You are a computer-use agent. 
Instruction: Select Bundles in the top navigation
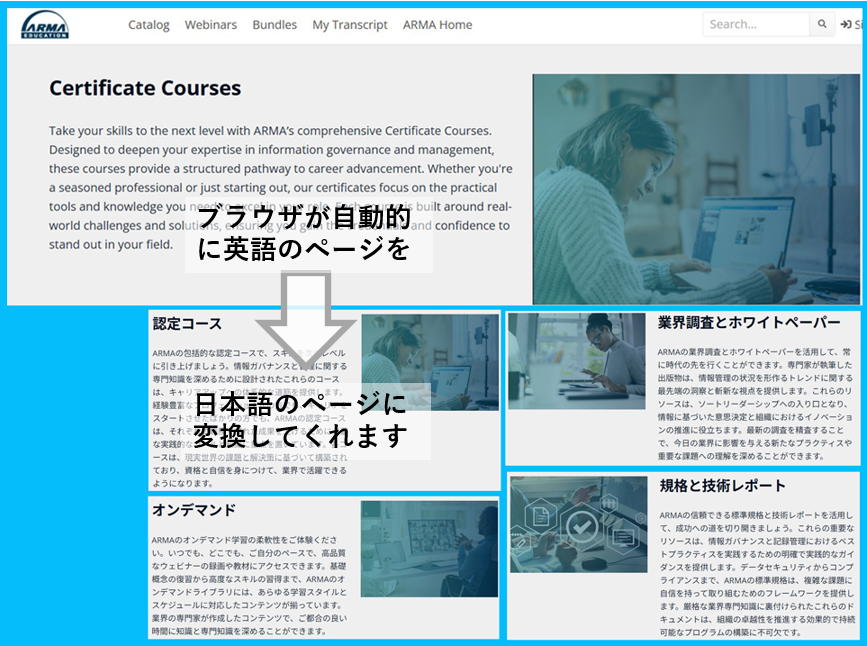[275, 25]
